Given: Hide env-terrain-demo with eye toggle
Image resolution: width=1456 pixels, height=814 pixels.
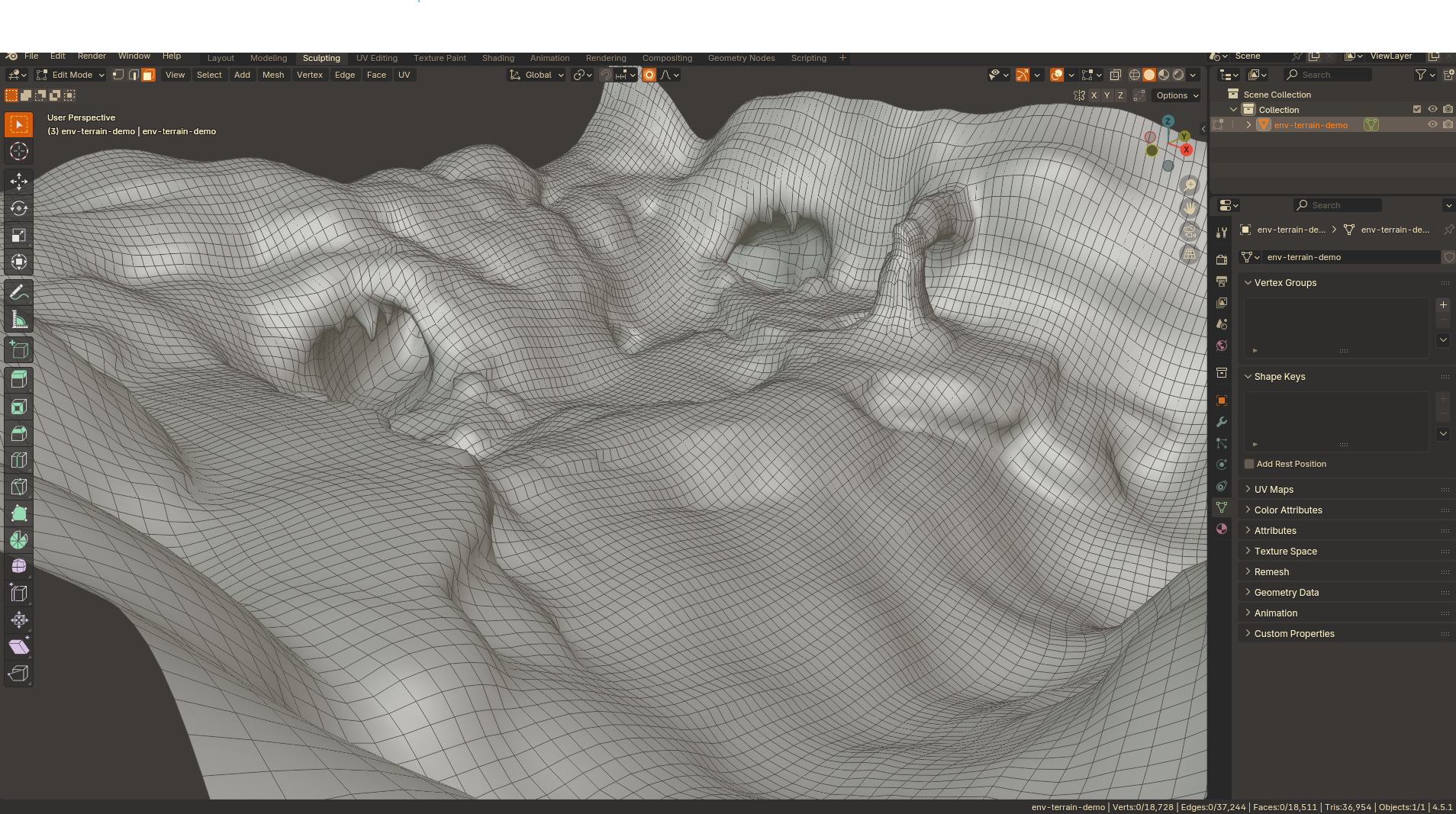Looking at the screenshot, I should 1431,124.
